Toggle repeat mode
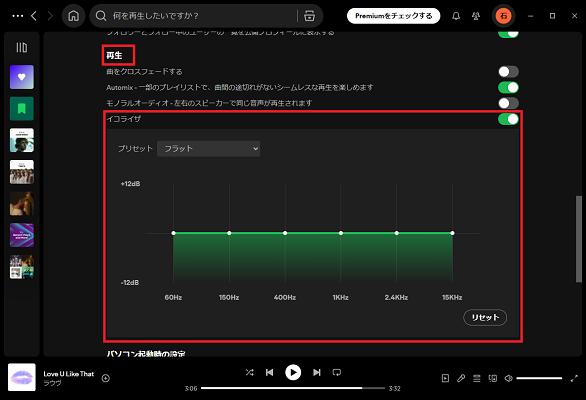This screenshot has height=400, width=586. coord(337,372)
